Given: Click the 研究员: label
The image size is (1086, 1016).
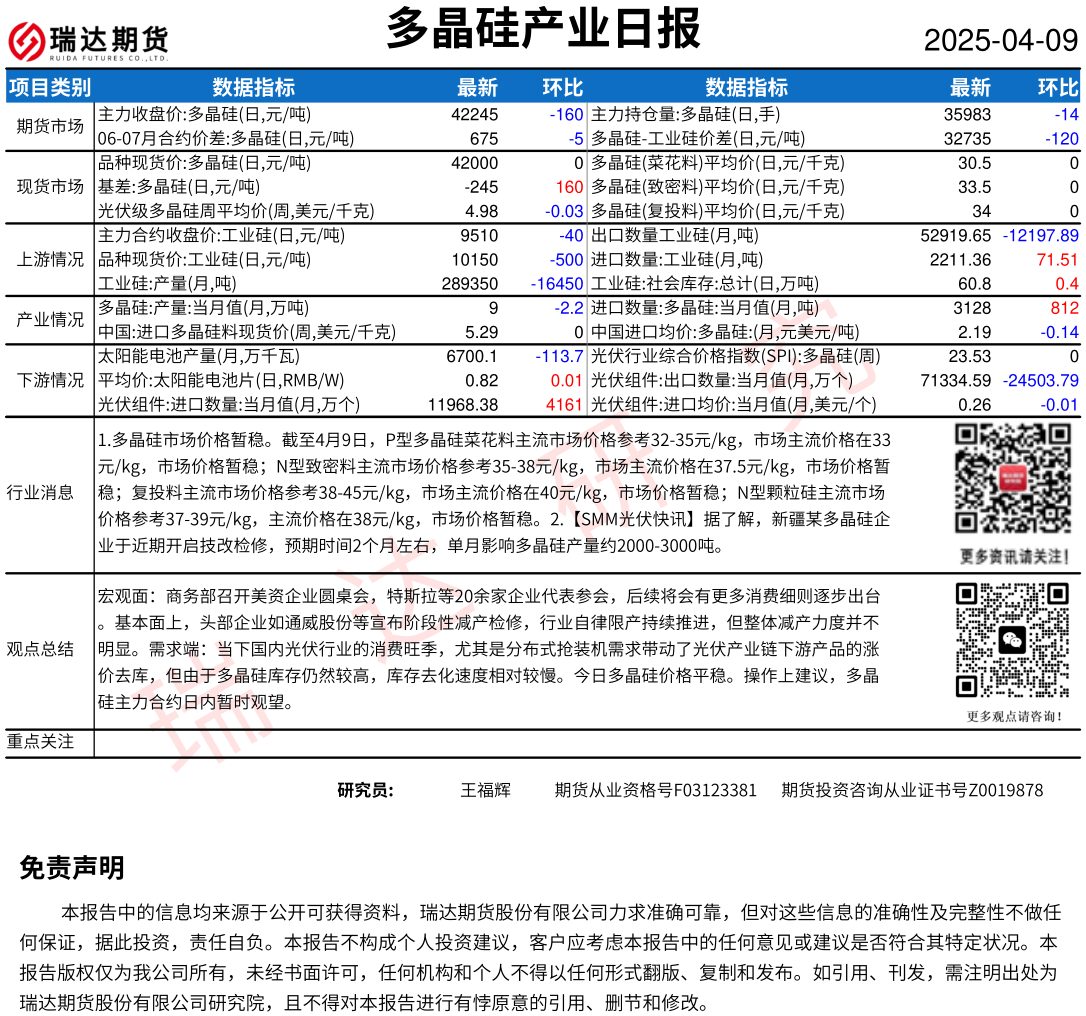Looking at the screenshot, I should 365,790.
